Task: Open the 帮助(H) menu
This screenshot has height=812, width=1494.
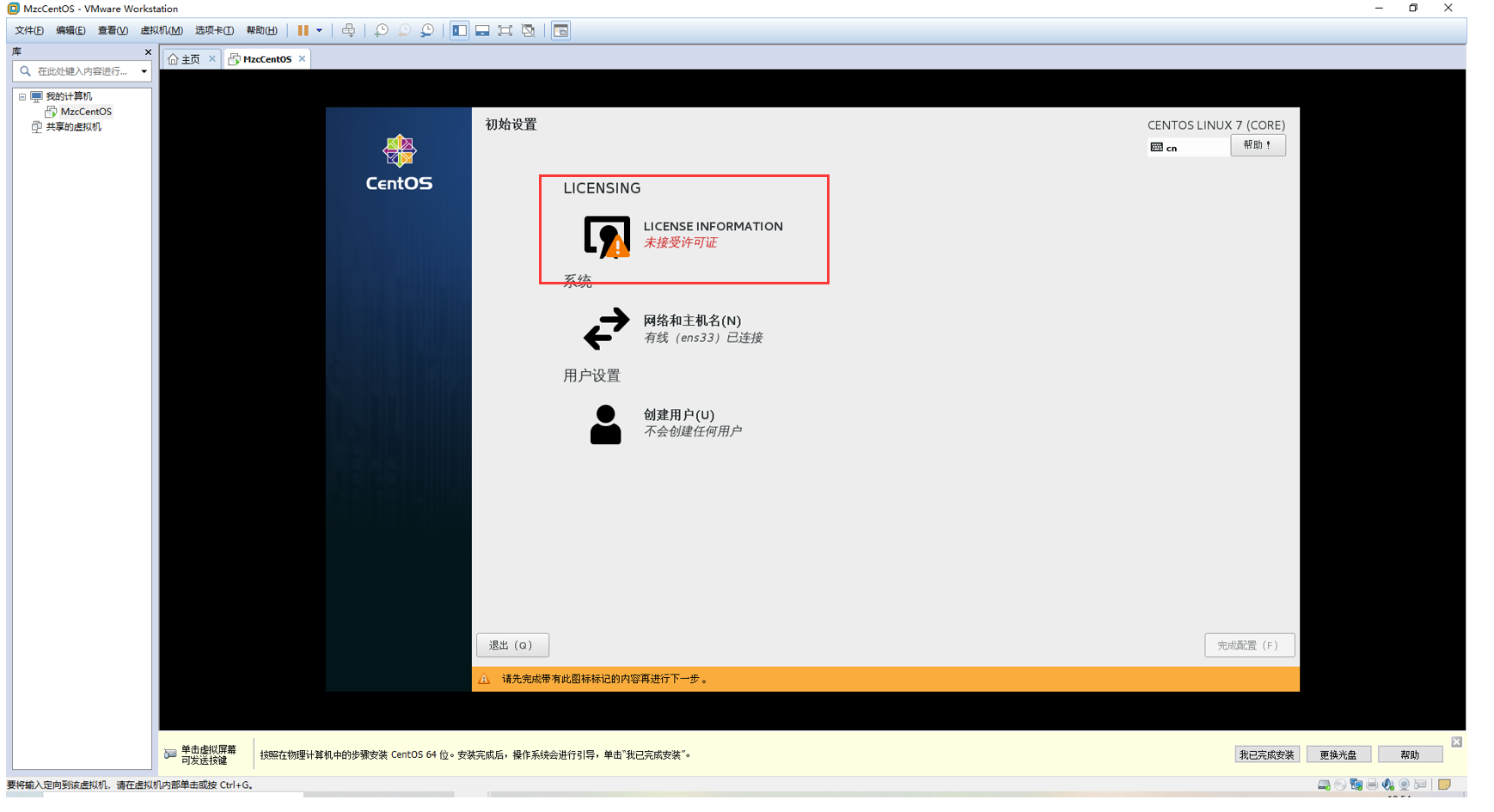Action: pos(261,30)
